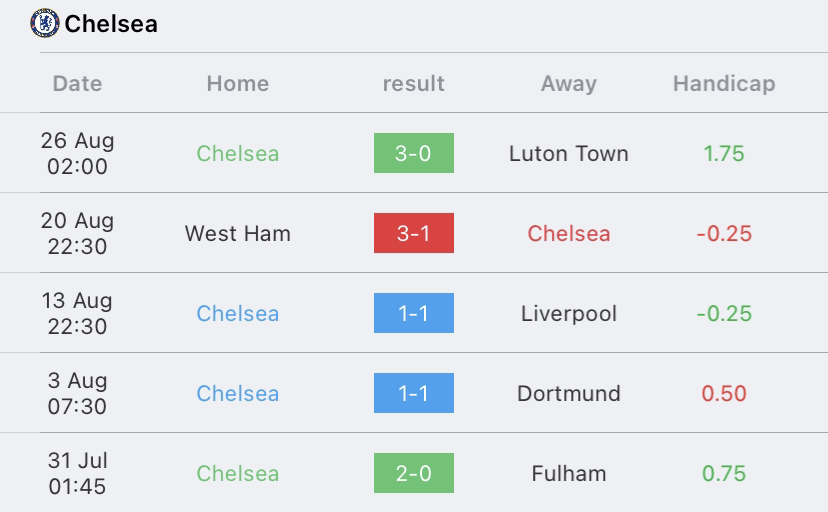
Task: Open the green 3-0 result badge
Action: [x=413, y=153]
